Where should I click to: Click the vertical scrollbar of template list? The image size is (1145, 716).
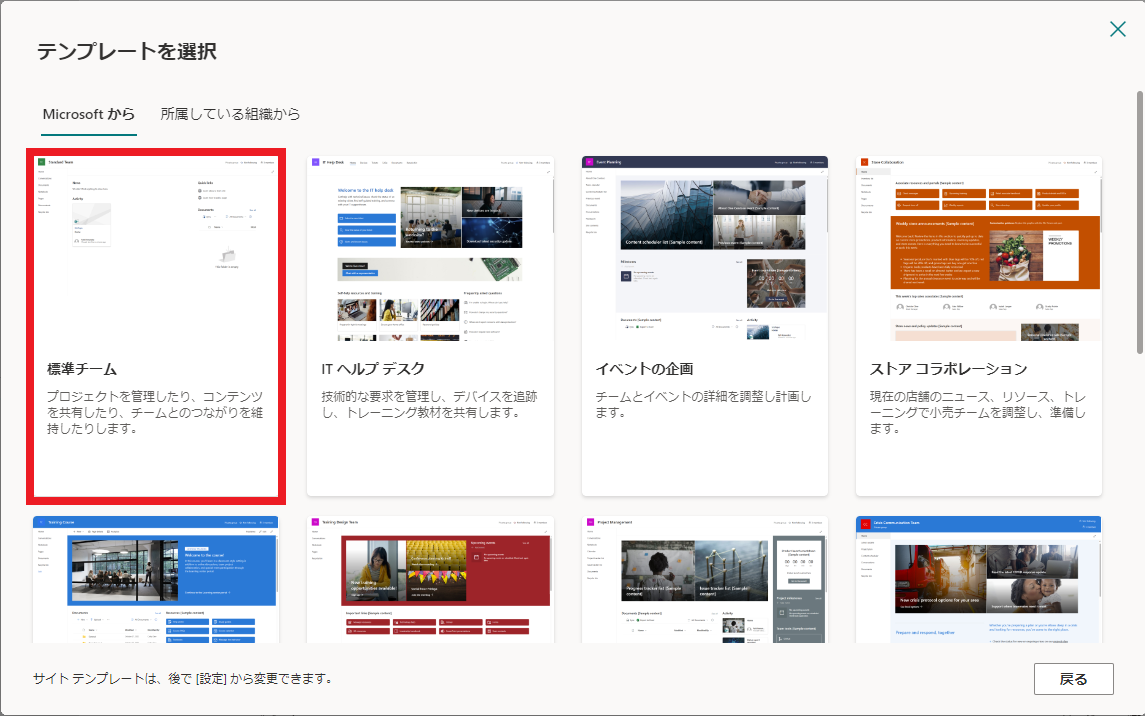click(1140, 223)
